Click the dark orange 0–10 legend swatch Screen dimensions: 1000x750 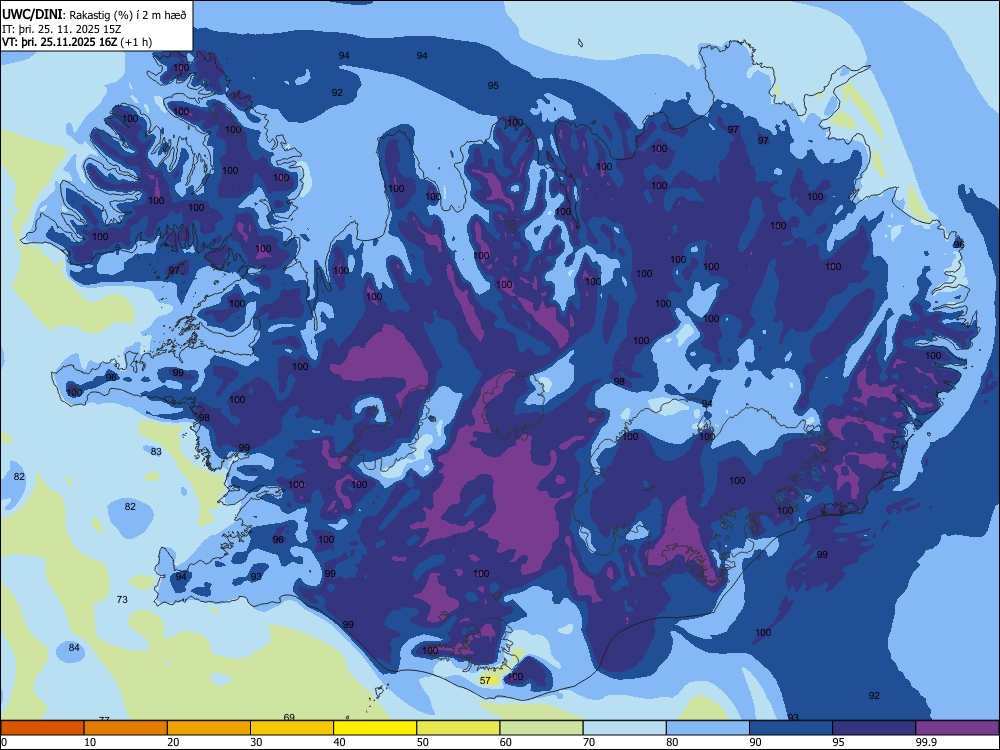click(42, 728)
